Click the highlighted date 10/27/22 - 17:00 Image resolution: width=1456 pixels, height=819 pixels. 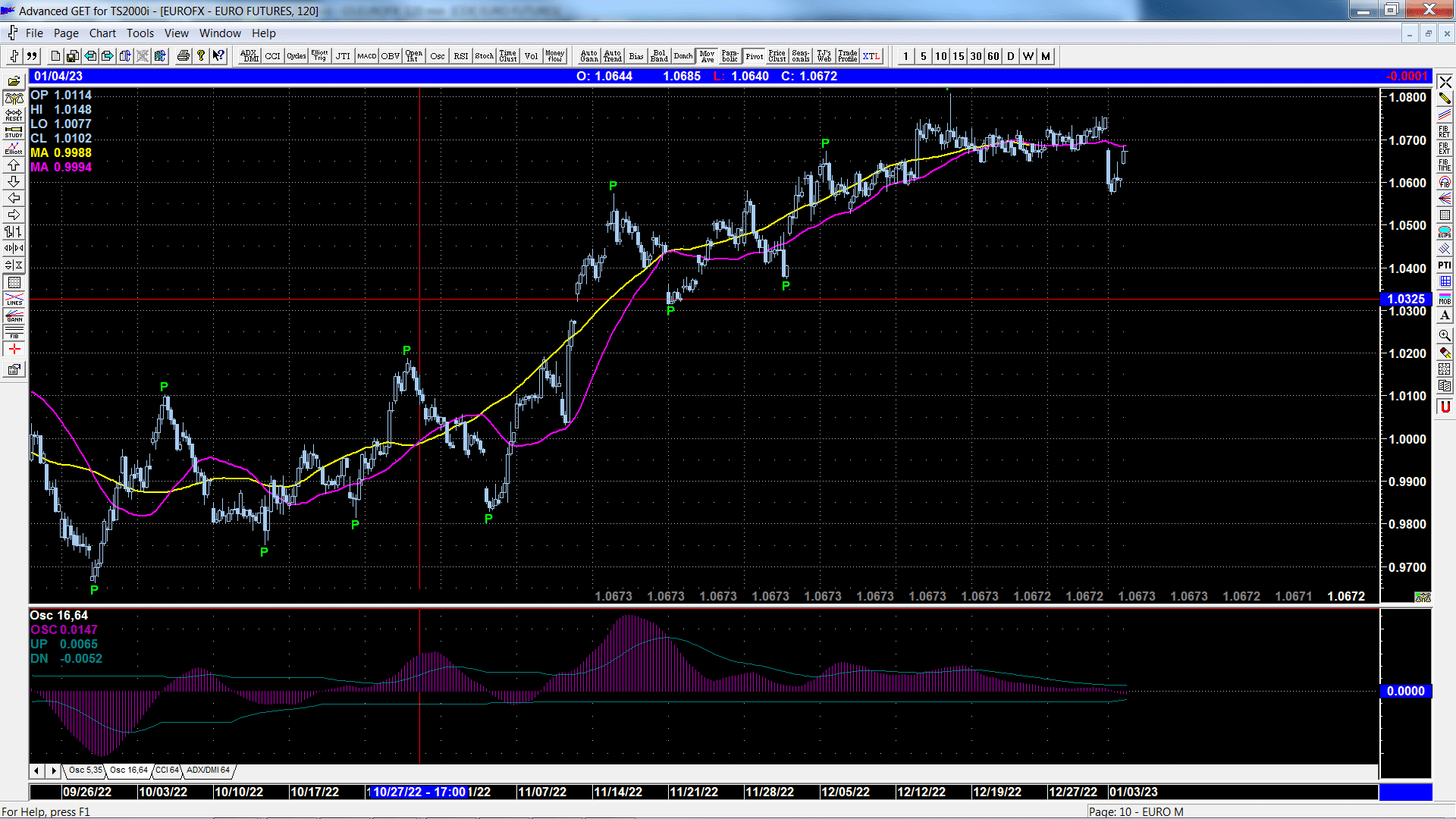419,792
